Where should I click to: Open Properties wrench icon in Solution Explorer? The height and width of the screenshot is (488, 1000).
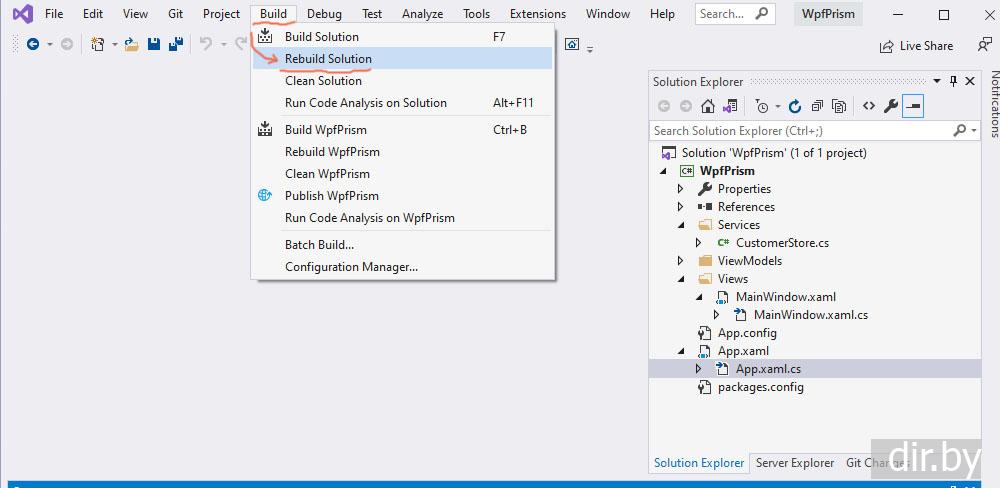pyautogui.click(x=890, y=106)
